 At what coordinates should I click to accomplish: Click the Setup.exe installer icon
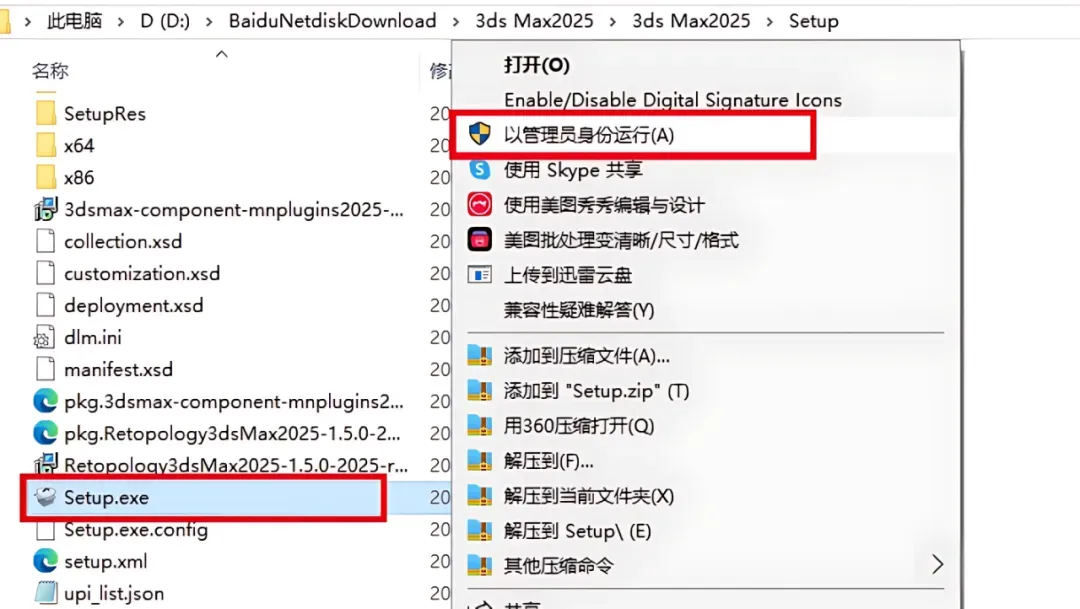[x=45, y=497]
